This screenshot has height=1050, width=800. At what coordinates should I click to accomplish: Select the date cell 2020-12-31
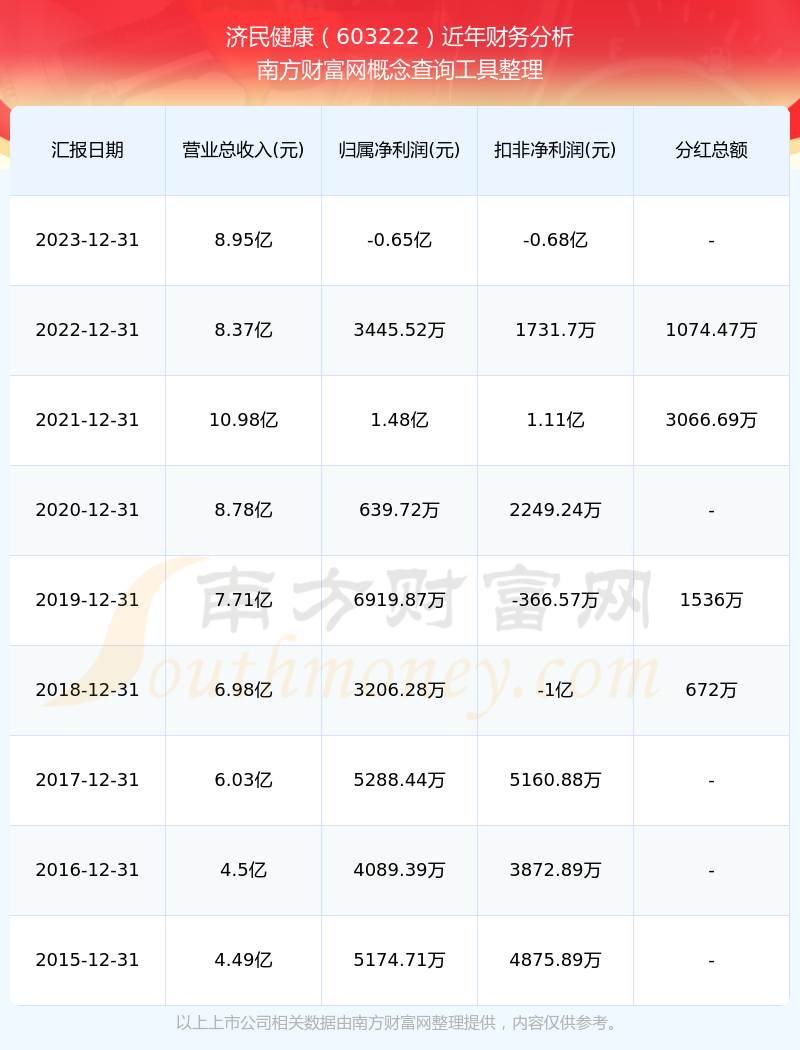click(88, 510)
